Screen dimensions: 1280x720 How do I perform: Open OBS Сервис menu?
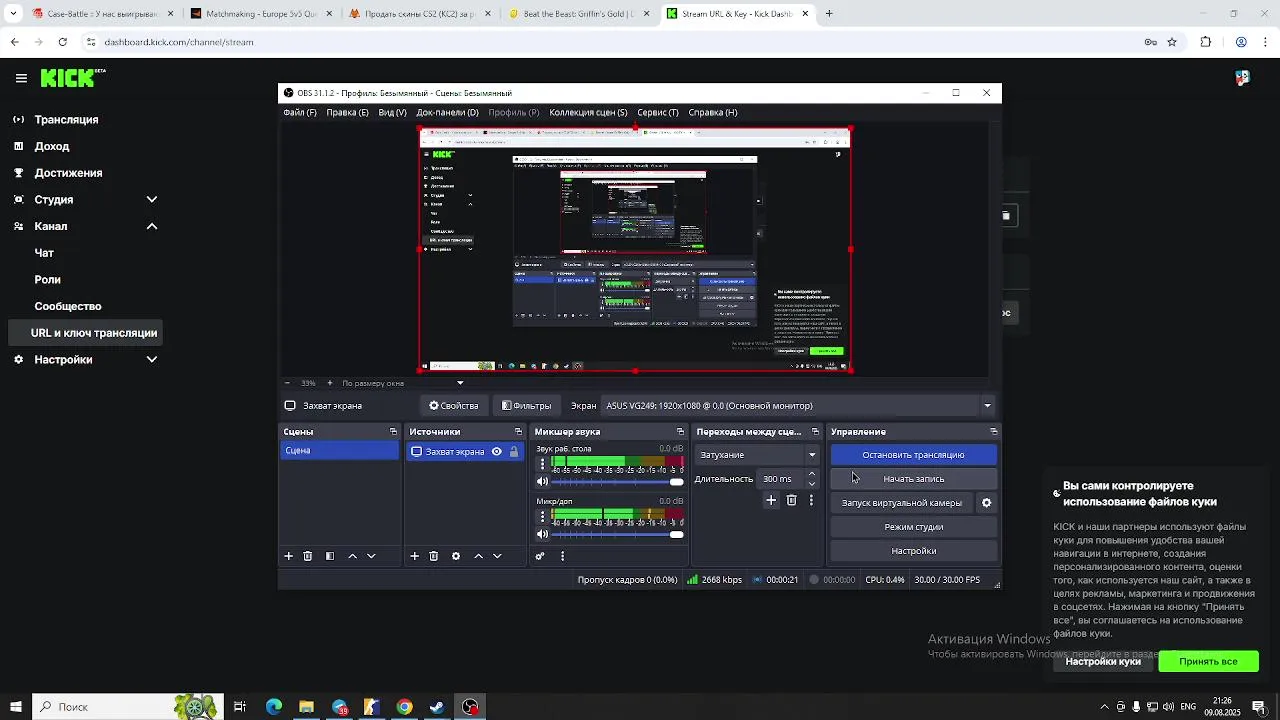(657, 112)
